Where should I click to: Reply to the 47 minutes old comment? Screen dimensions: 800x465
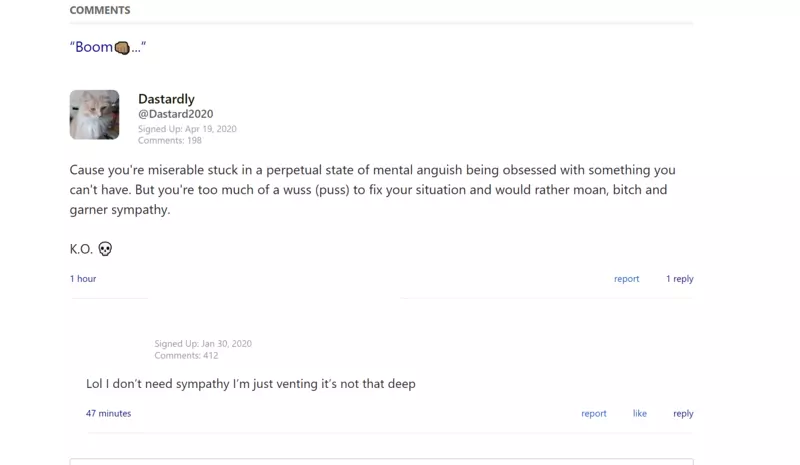pos(683,413)
